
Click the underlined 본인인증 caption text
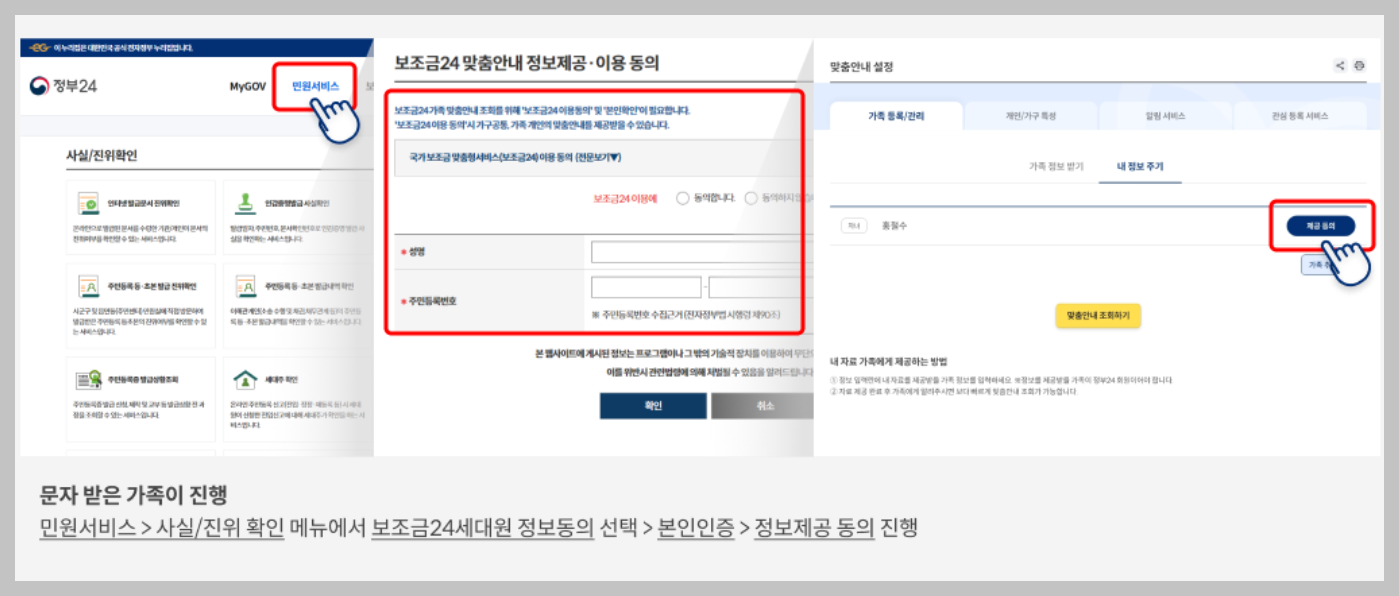696,528
